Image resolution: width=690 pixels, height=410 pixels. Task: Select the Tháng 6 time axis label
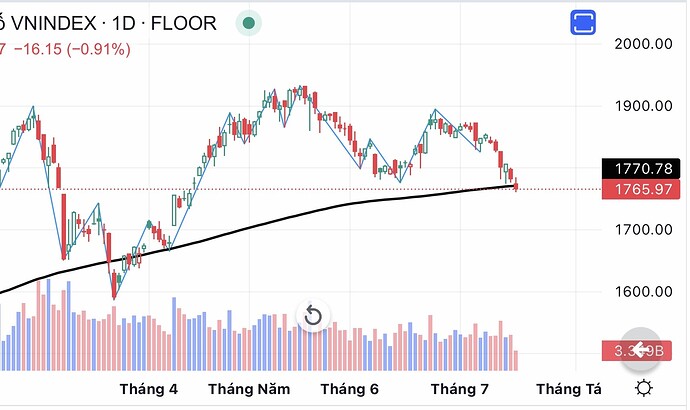(x=349, y=389)
